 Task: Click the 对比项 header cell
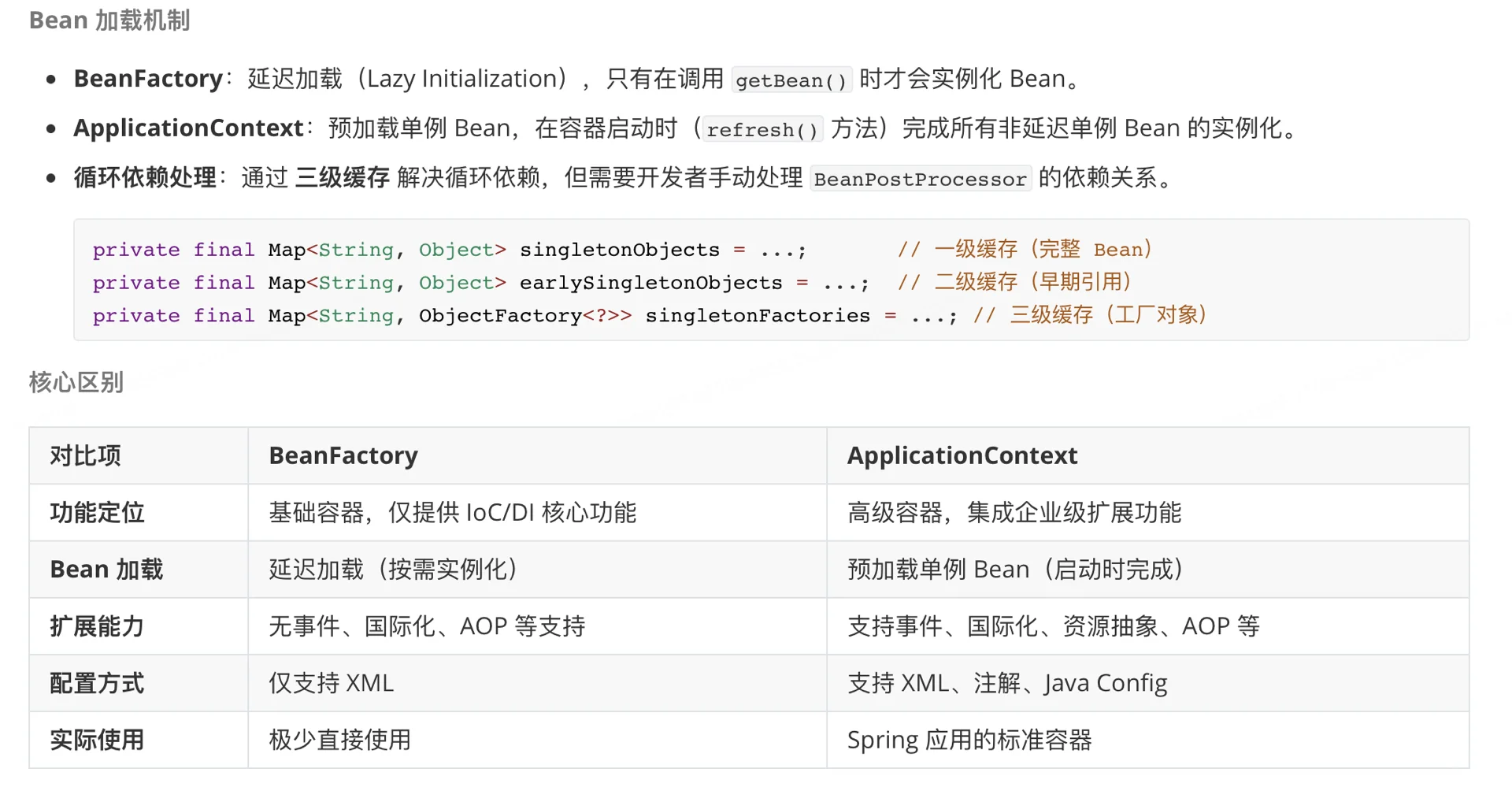[x=84, y=455]
